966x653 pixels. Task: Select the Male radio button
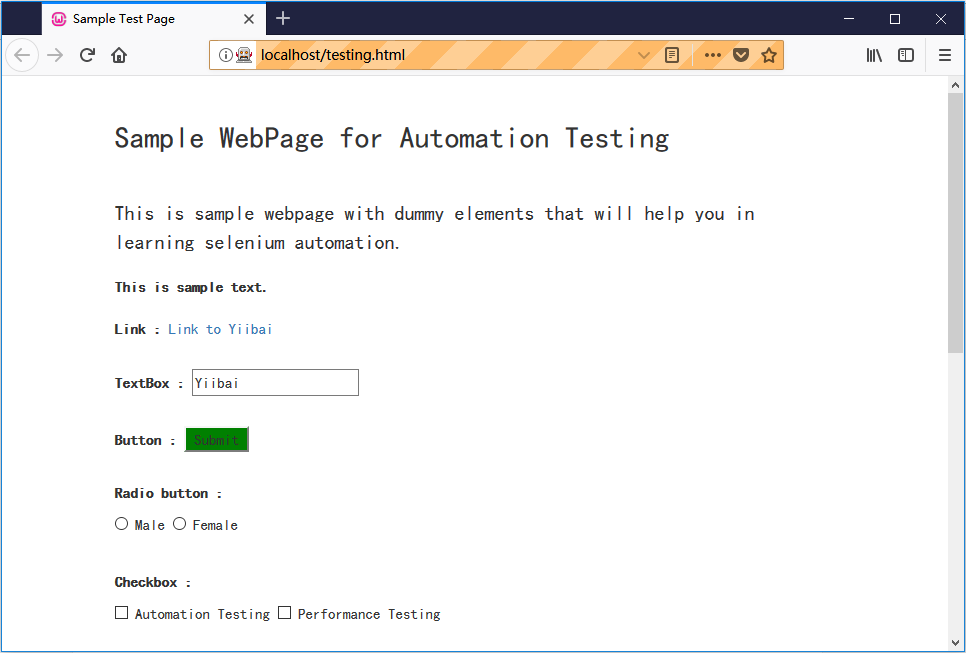tap(121, 524)
